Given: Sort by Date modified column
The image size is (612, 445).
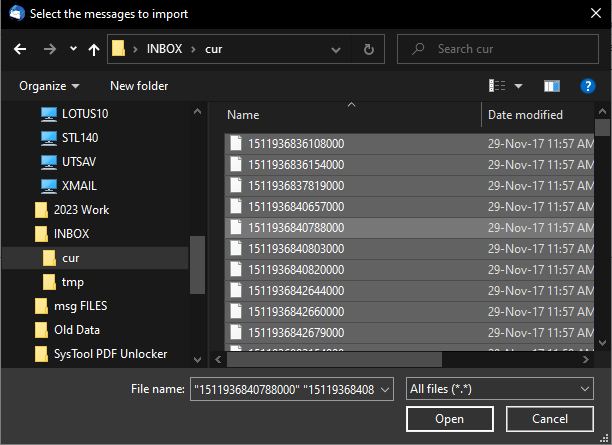Looking at the screenshot, I should (x=525, y=115).
